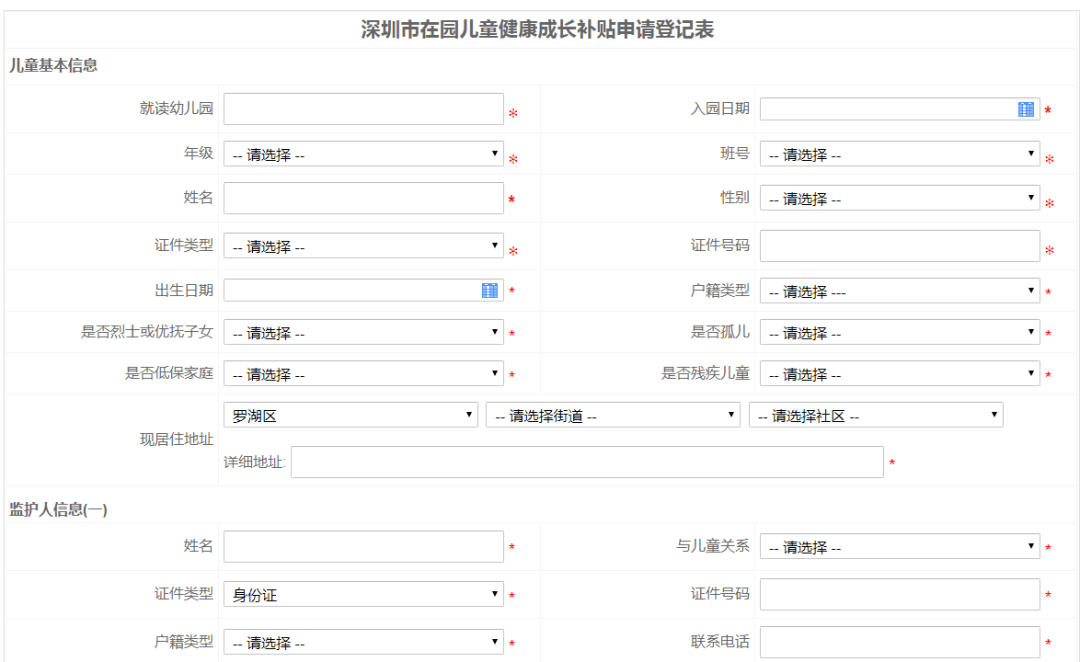Select a value in the 性别 dropdown
The image size is (1080, 662).
click(900, 198)
